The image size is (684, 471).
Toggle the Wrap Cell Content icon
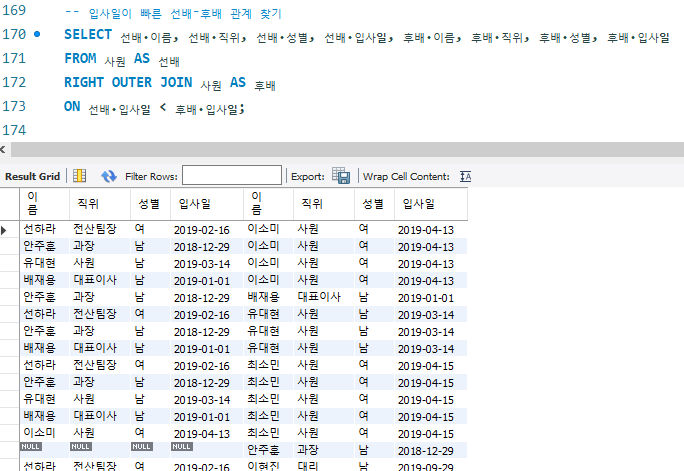pyautogui.click(x=465, y=176)
